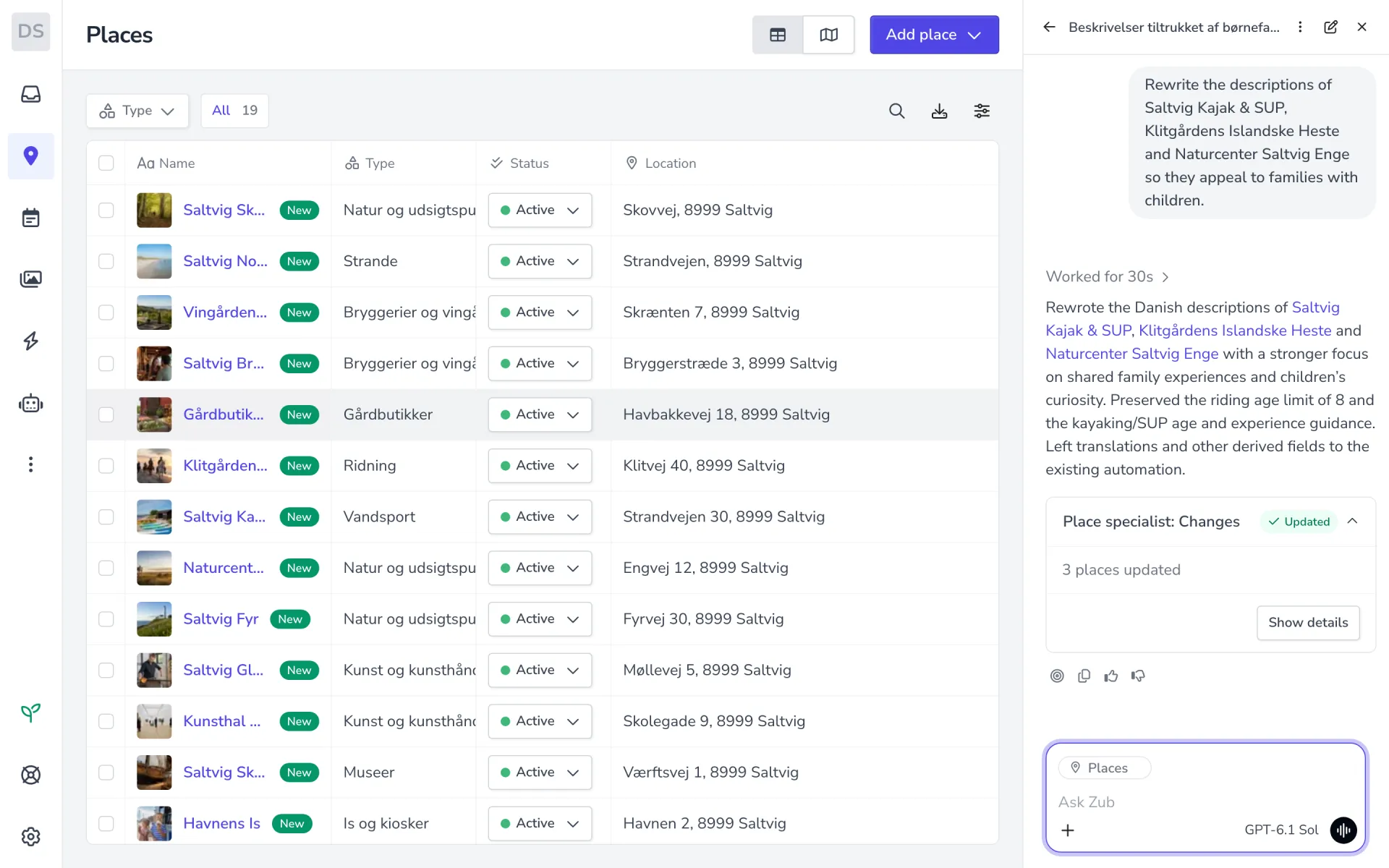Give thumbs down to the assistant reply
This screenshot has width=1389, height=868.
[x=1138, y=676]
